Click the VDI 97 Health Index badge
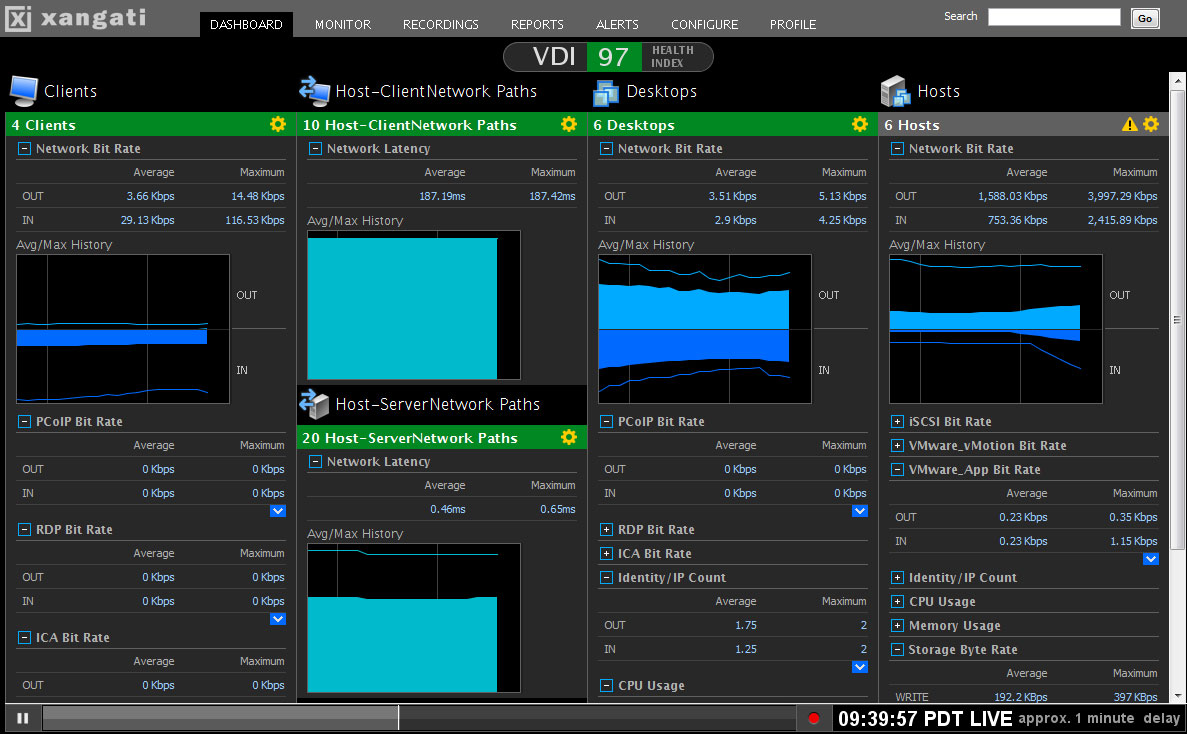This screenshot has width=1187, height=734. (608, 57)
